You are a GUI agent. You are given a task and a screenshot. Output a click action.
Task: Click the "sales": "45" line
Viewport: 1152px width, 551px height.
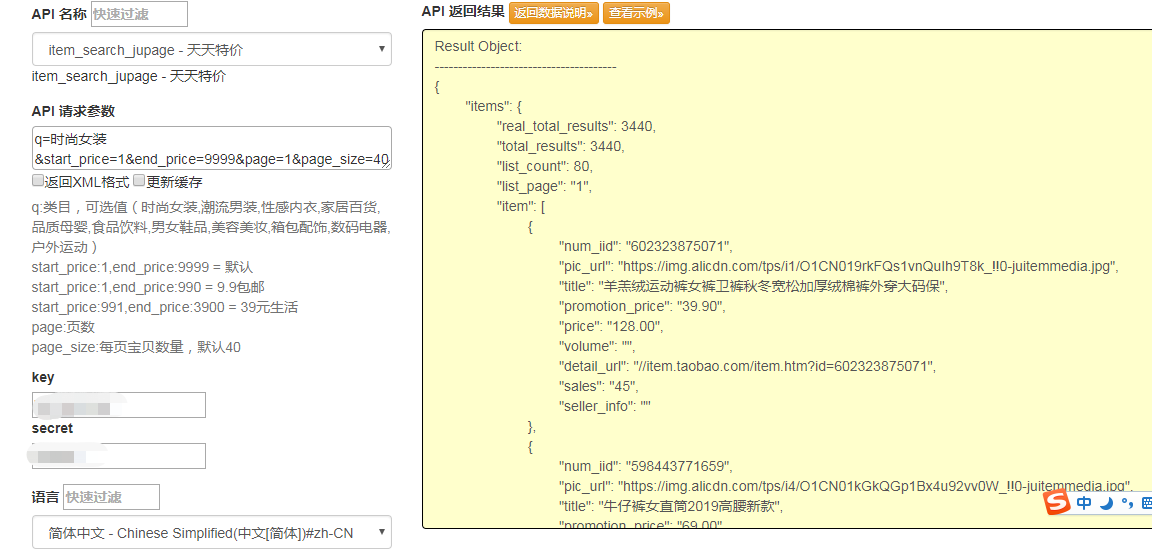tap(599, 386)
